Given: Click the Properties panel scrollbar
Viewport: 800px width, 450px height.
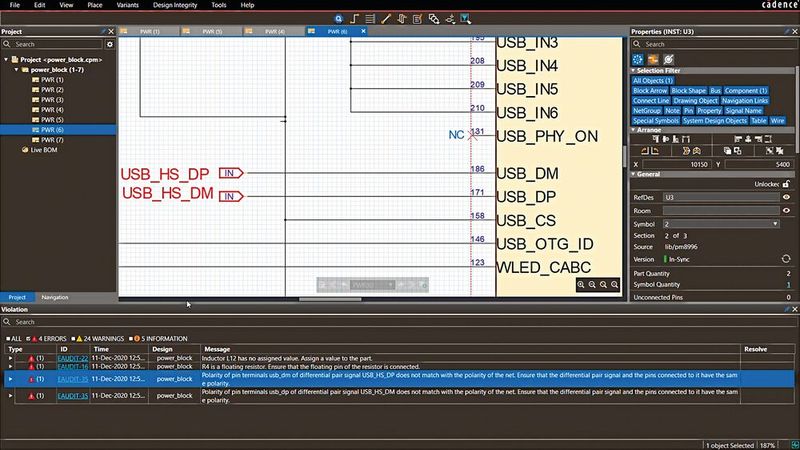Looking at the screenshot, I should click(797, 110).
